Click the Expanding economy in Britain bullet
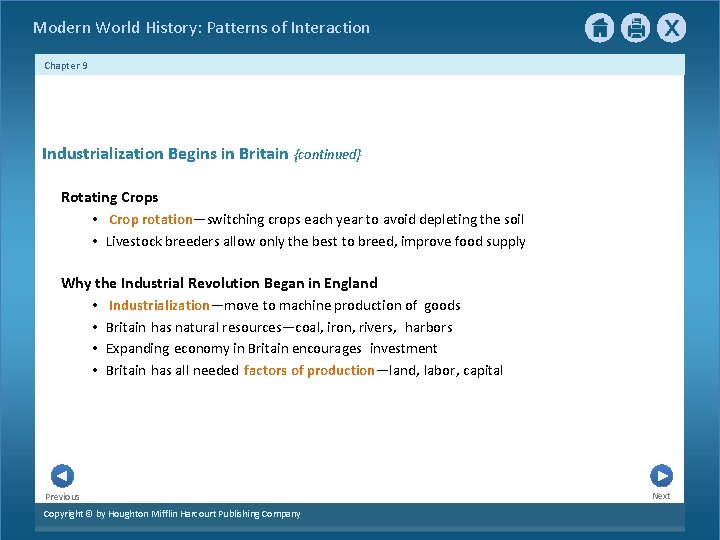720x540 pixels. tap(271, 349)
